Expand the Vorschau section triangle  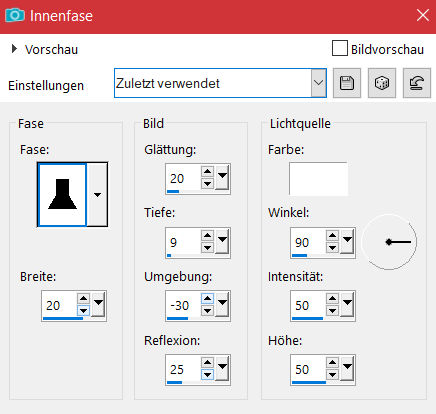point(14,49)
